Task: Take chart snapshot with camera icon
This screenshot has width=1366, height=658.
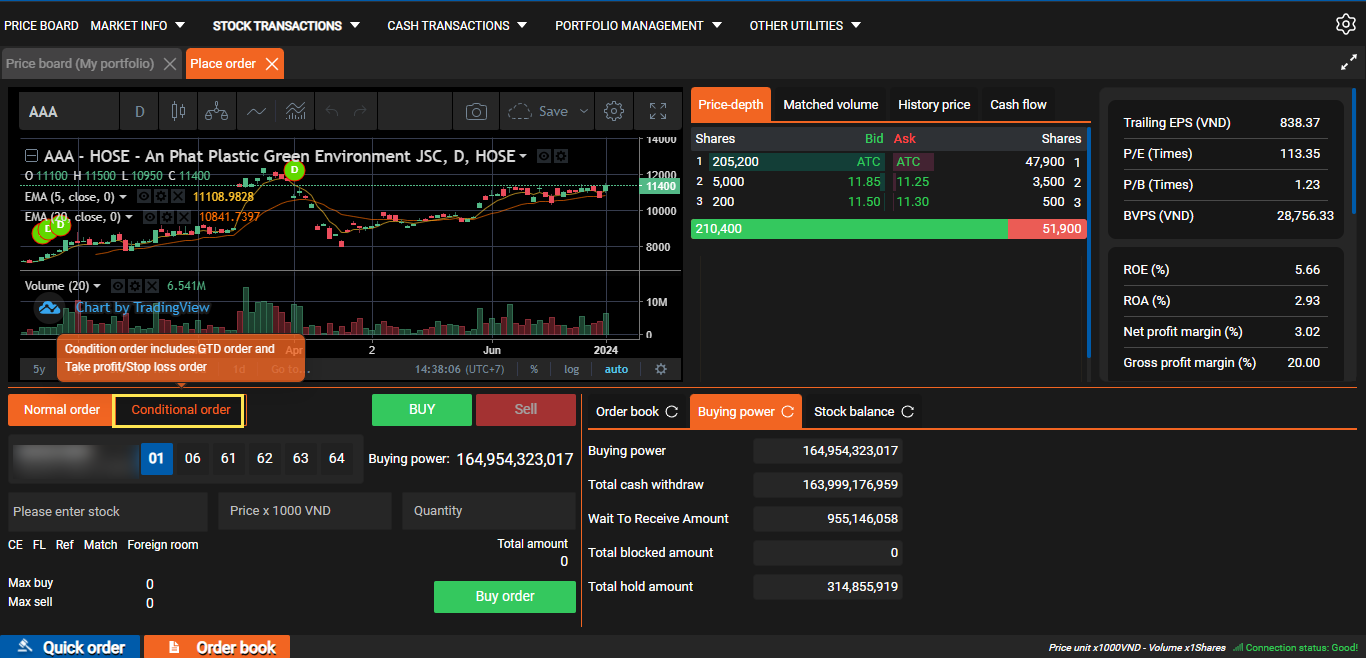Action: (x=476, y=111)
